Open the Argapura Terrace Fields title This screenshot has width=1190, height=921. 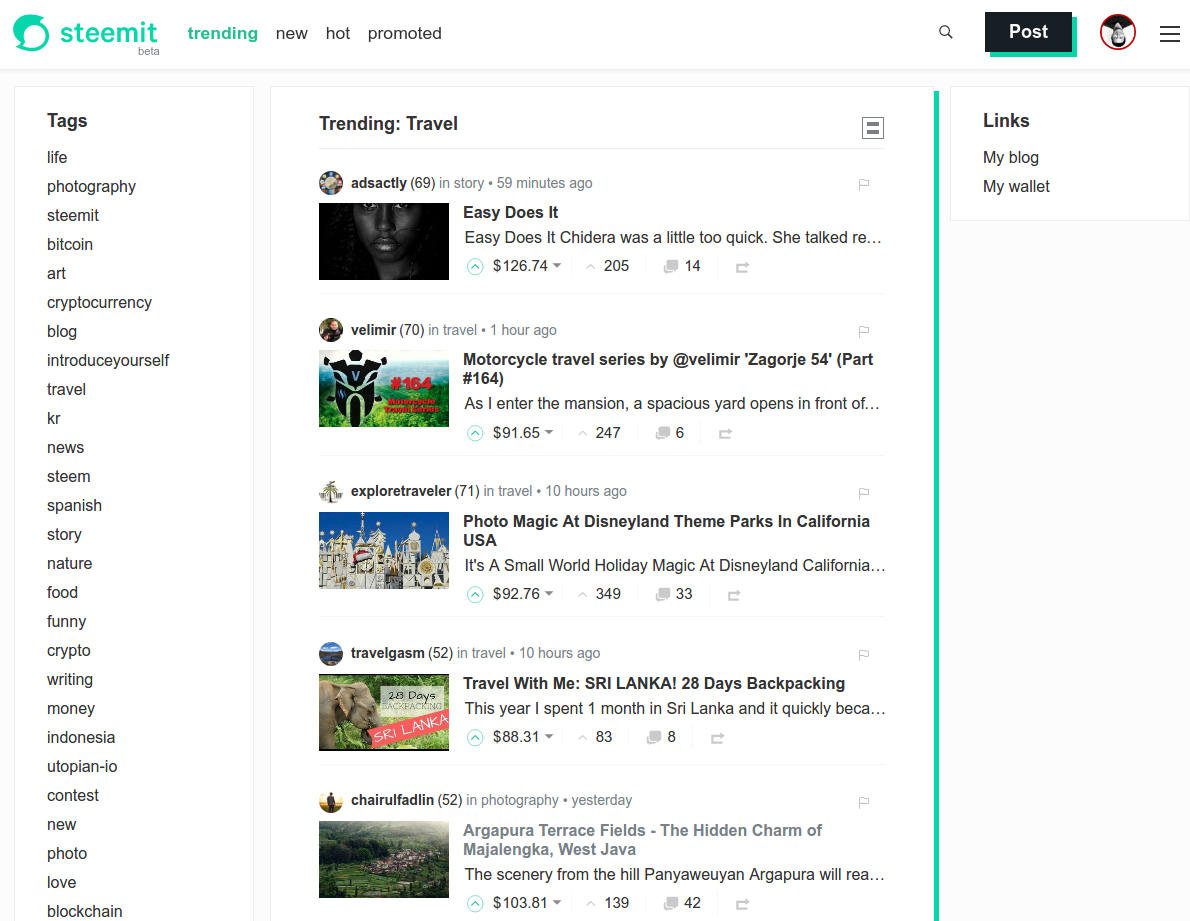pos(642,840)
